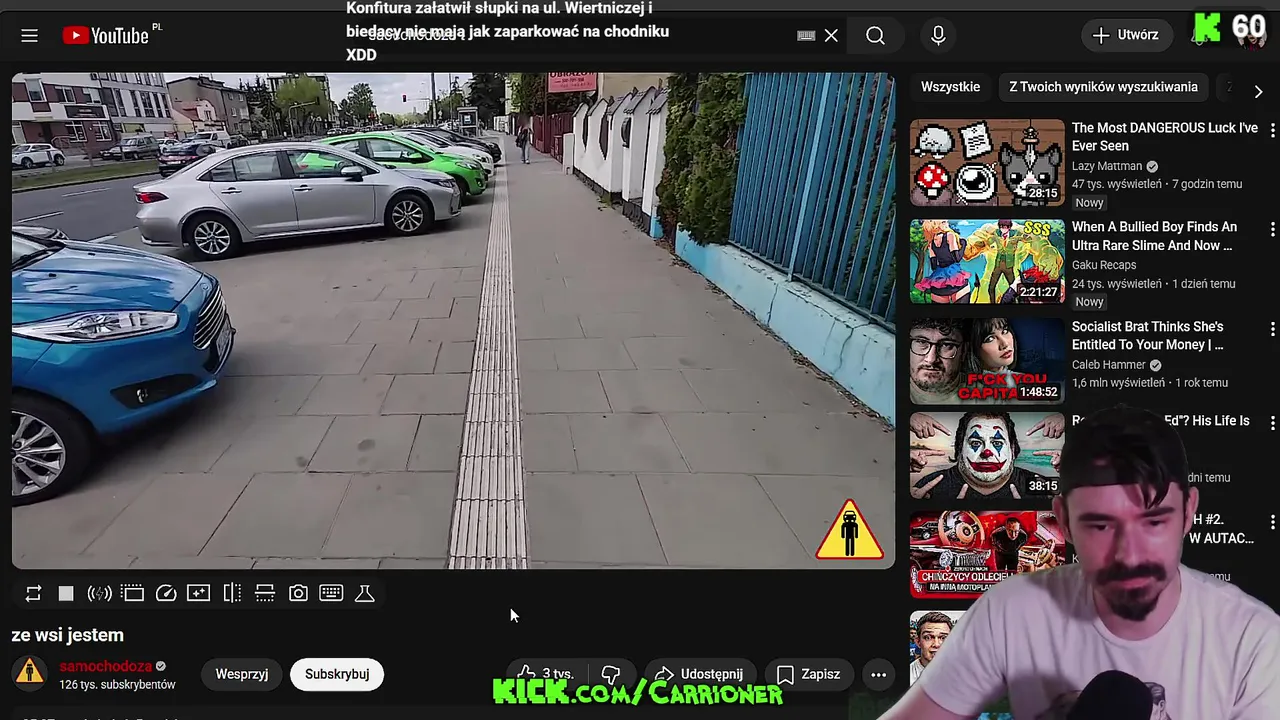1280x720 pixels.
Task: Toggle cinema mode icon under video
Action: 132,593
